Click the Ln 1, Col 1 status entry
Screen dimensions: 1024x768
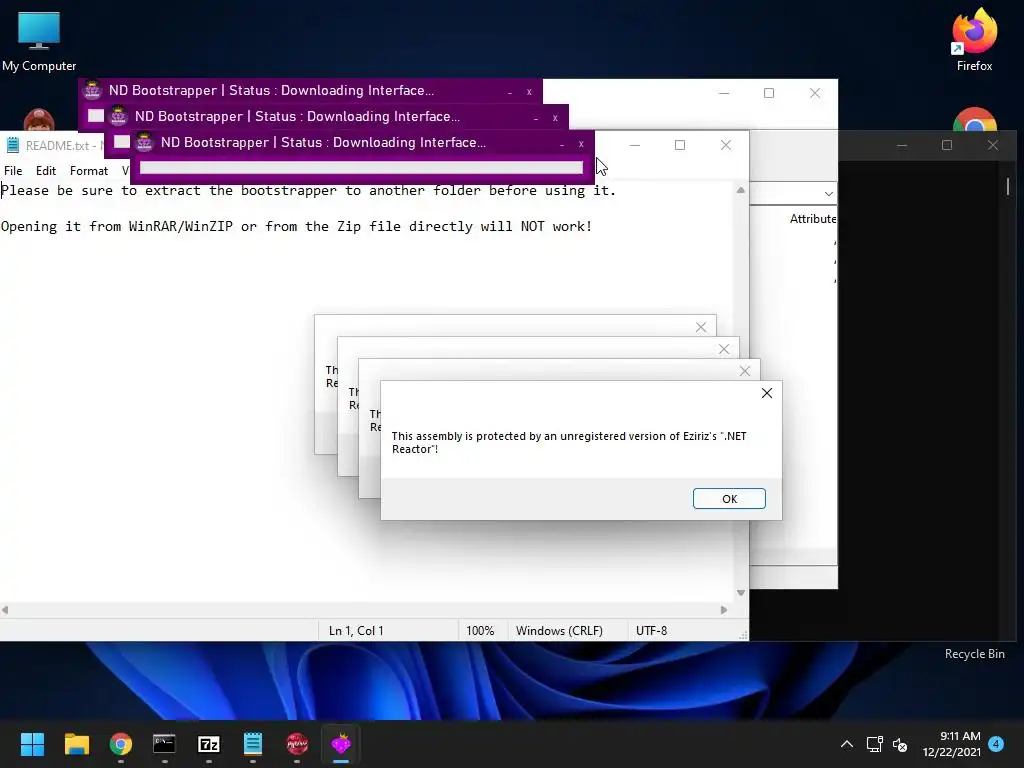tap(356, 631)
